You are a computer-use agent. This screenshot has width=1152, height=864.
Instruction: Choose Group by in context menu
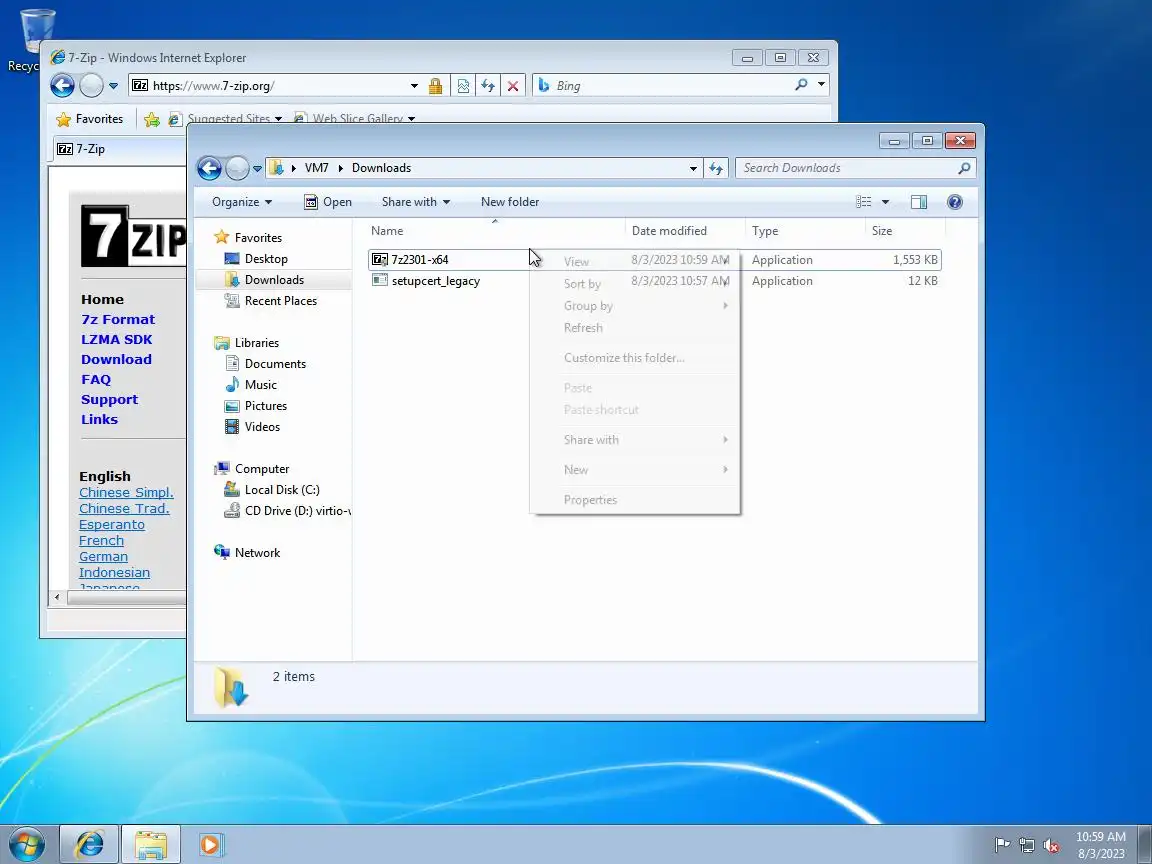[x=635, y=306]
